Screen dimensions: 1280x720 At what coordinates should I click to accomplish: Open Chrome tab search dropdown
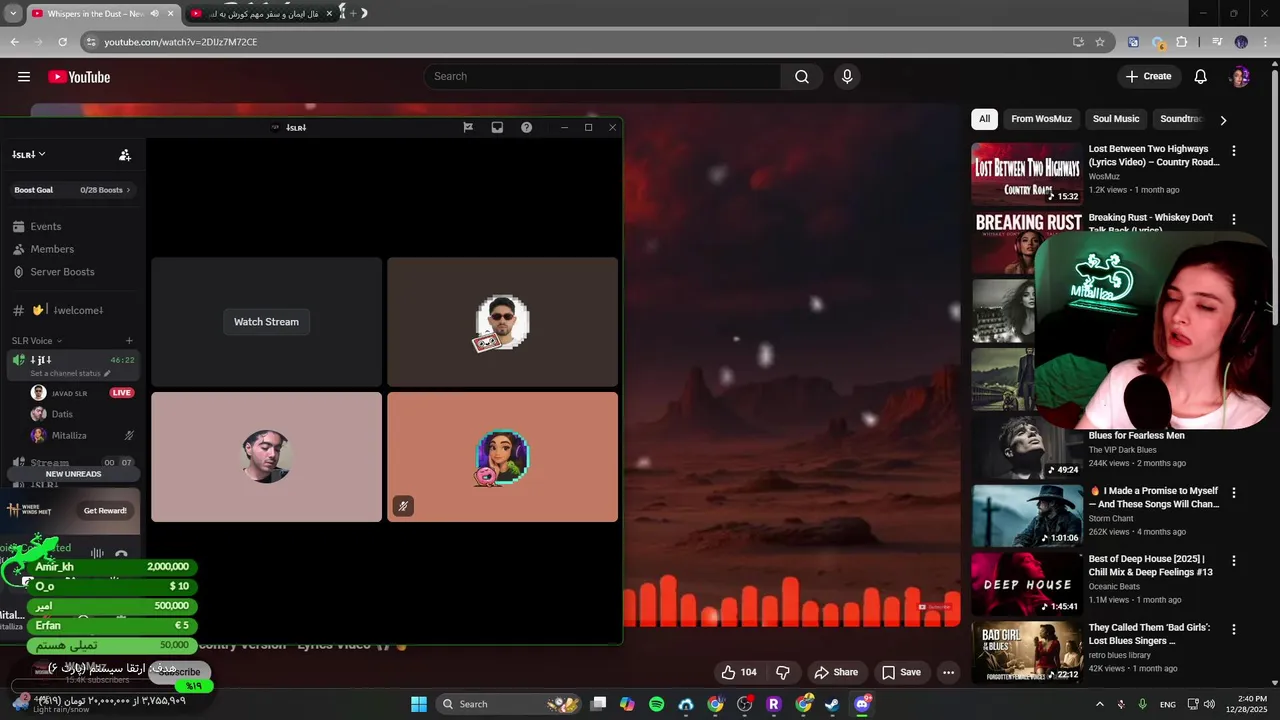click(13, 14)
